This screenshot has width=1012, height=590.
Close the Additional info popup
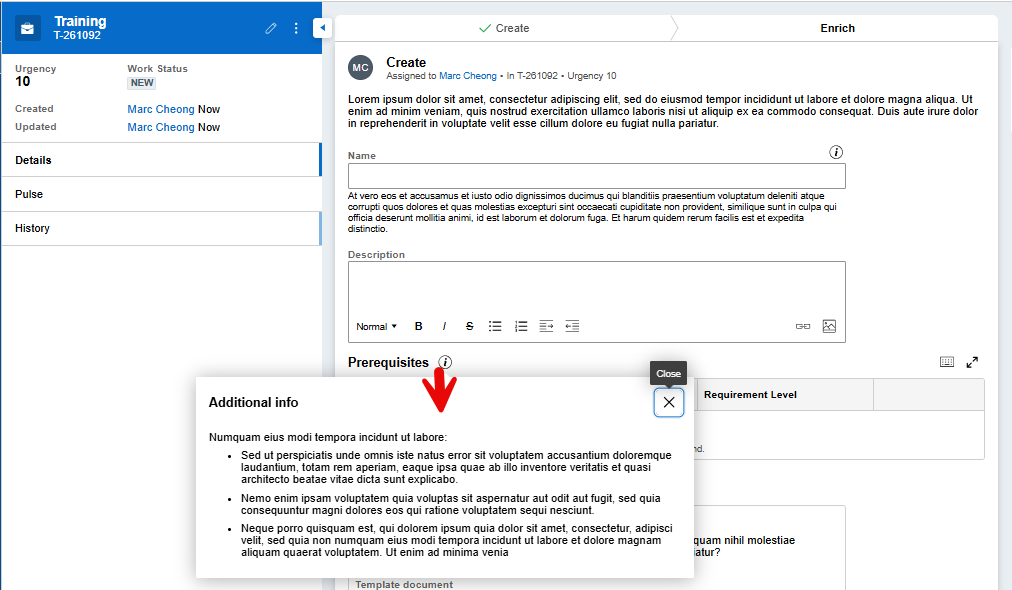(669, 402)
